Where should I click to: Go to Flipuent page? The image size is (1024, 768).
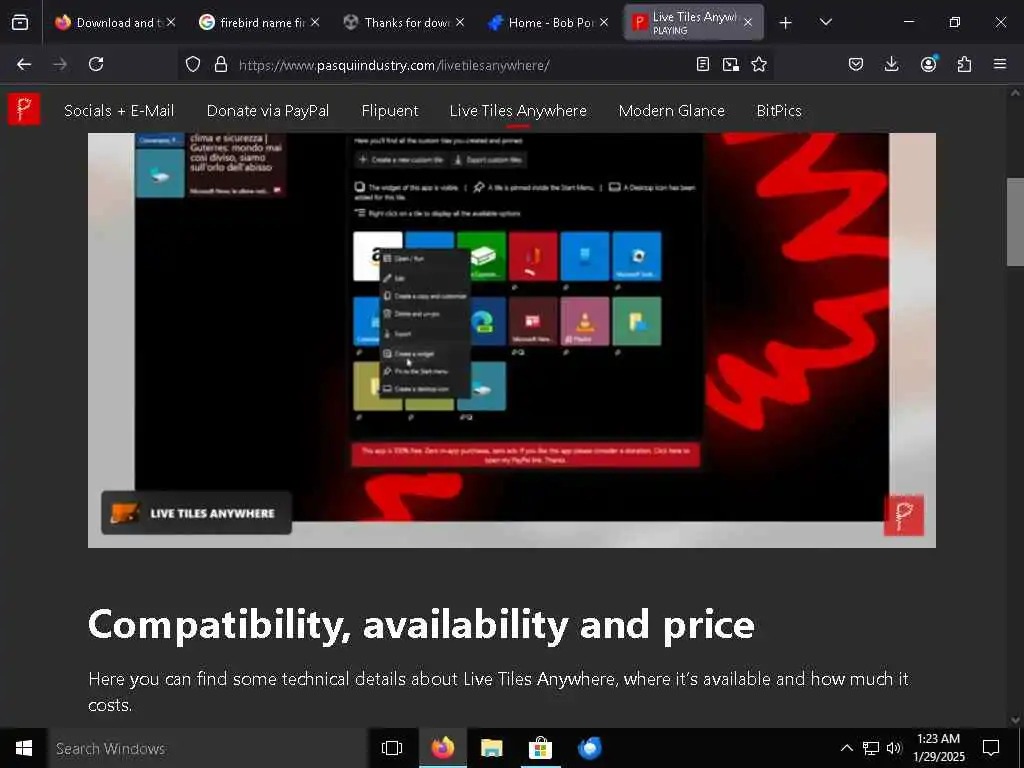point(390,111)
